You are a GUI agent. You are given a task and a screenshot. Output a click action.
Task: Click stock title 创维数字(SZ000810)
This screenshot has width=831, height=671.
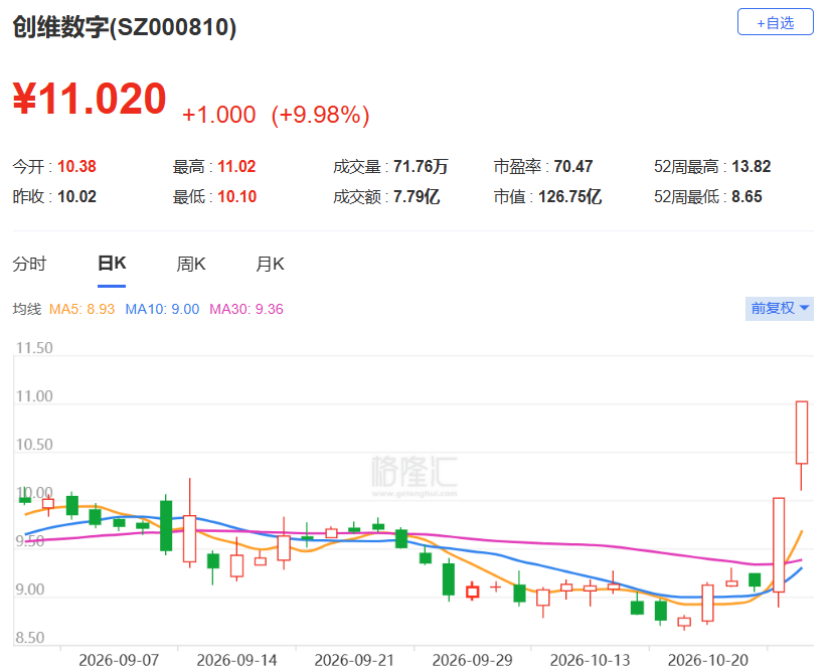pos(125,28)
